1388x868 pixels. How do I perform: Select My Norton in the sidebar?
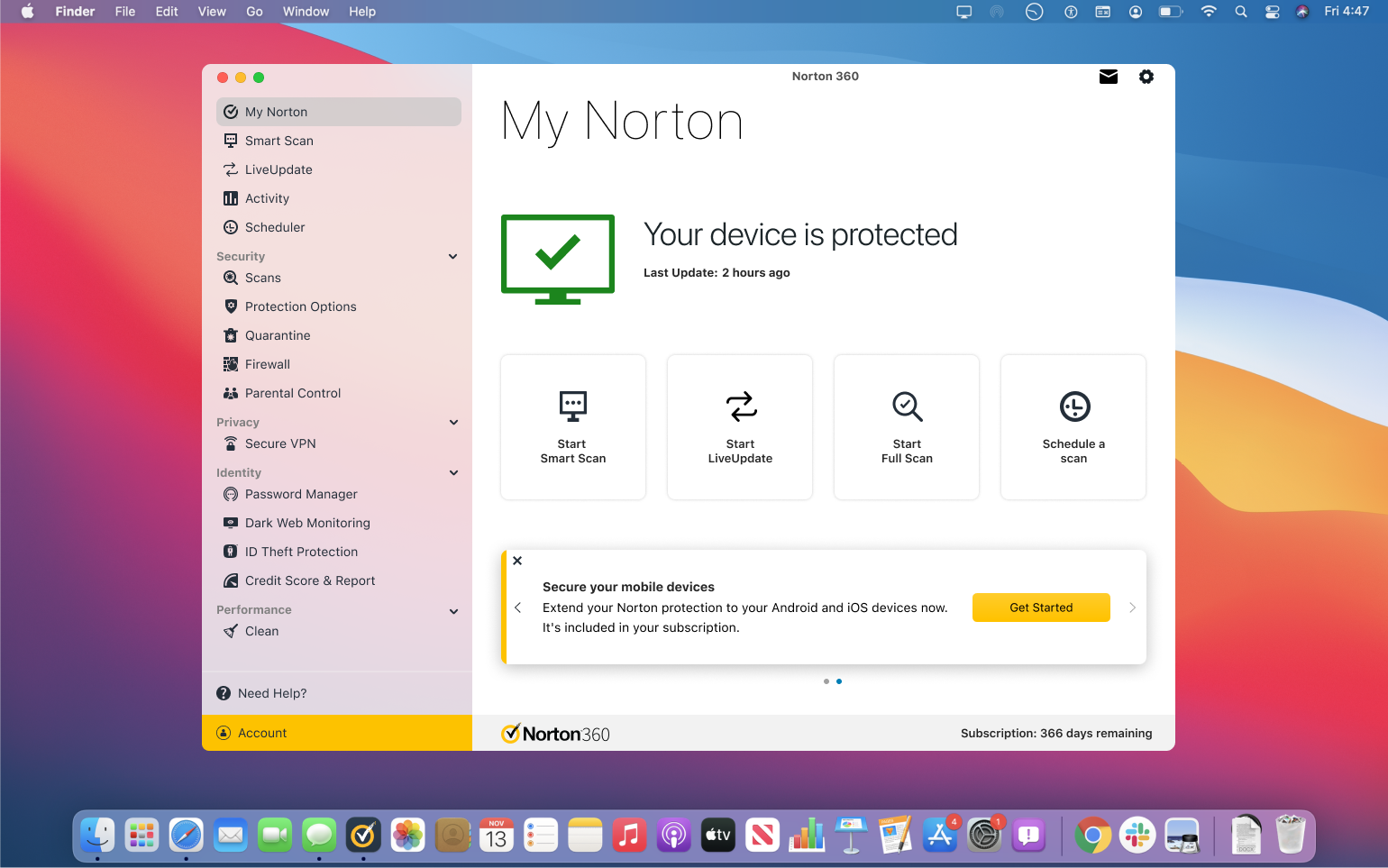339,112
